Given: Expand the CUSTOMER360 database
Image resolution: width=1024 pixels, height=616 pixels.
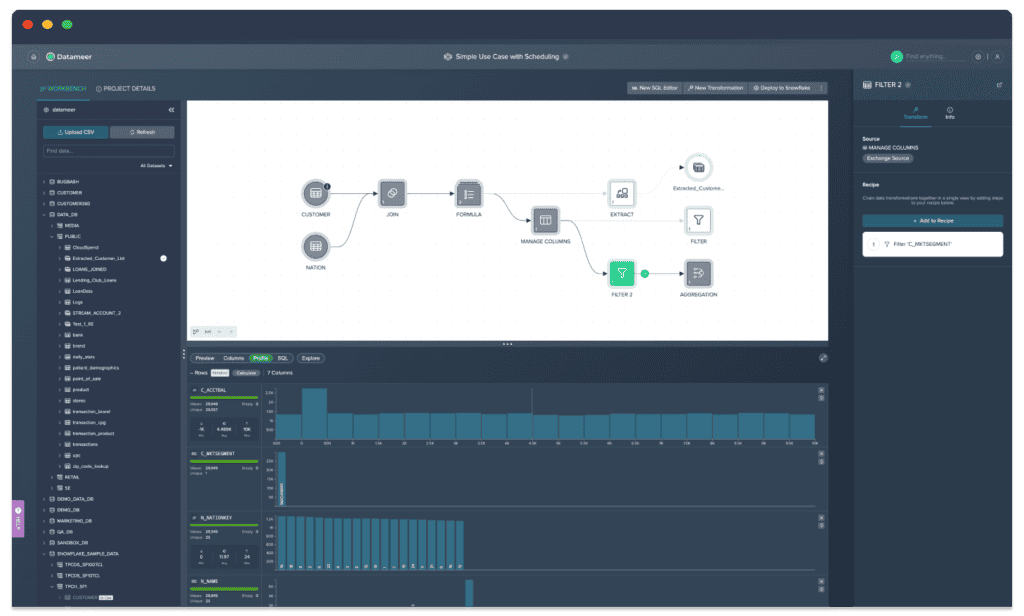Looking at the screenshot, I should pos(44,204).
